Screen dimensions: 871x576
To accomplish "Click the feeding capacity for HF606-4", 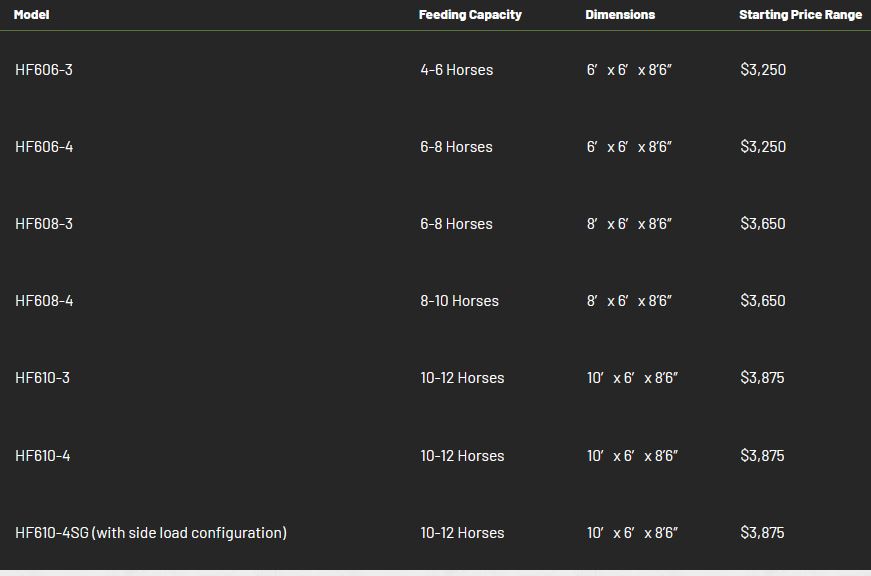I will (456, 147).
